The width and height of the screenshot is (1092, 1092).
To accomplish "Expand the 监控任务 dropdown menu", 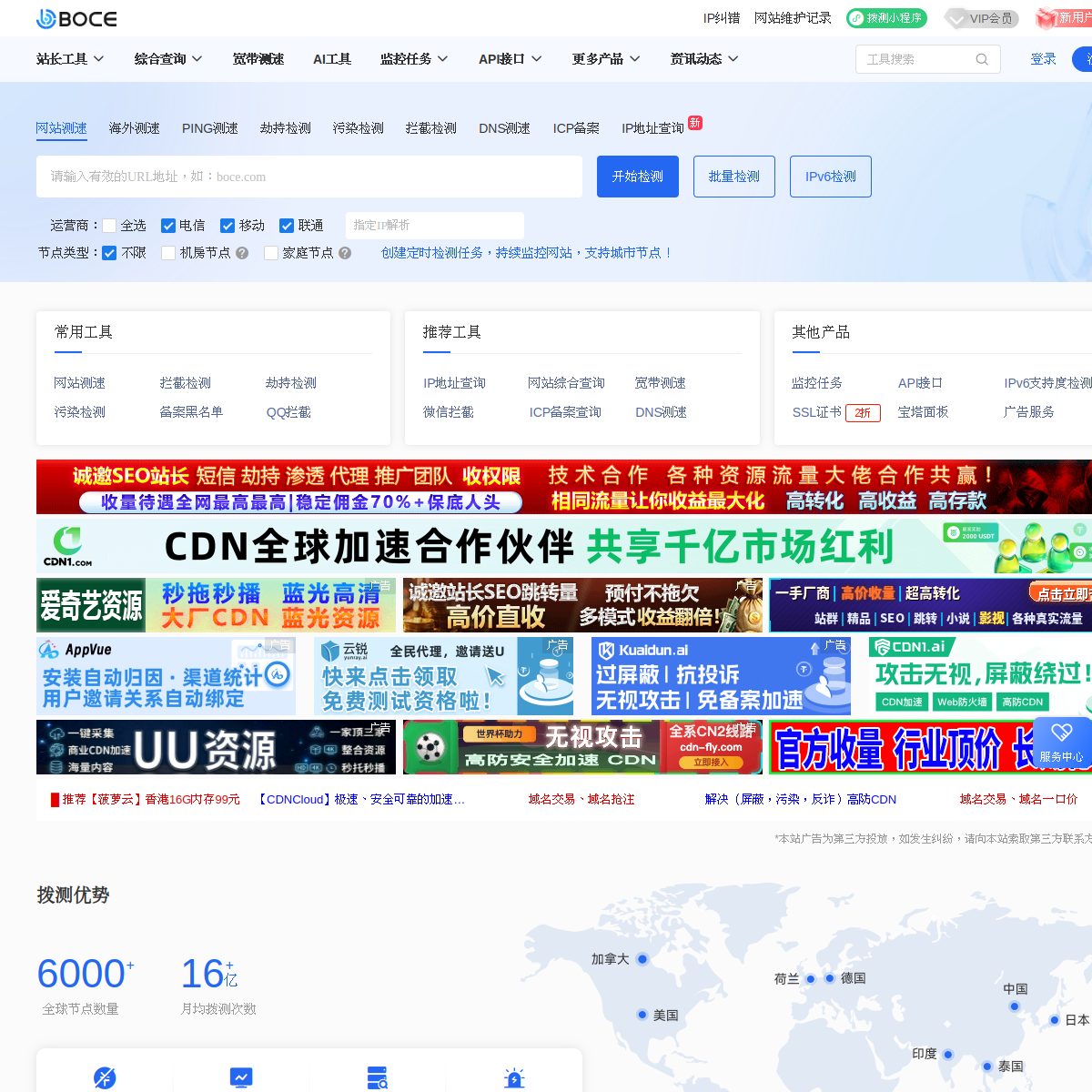I will pos(414,59).
